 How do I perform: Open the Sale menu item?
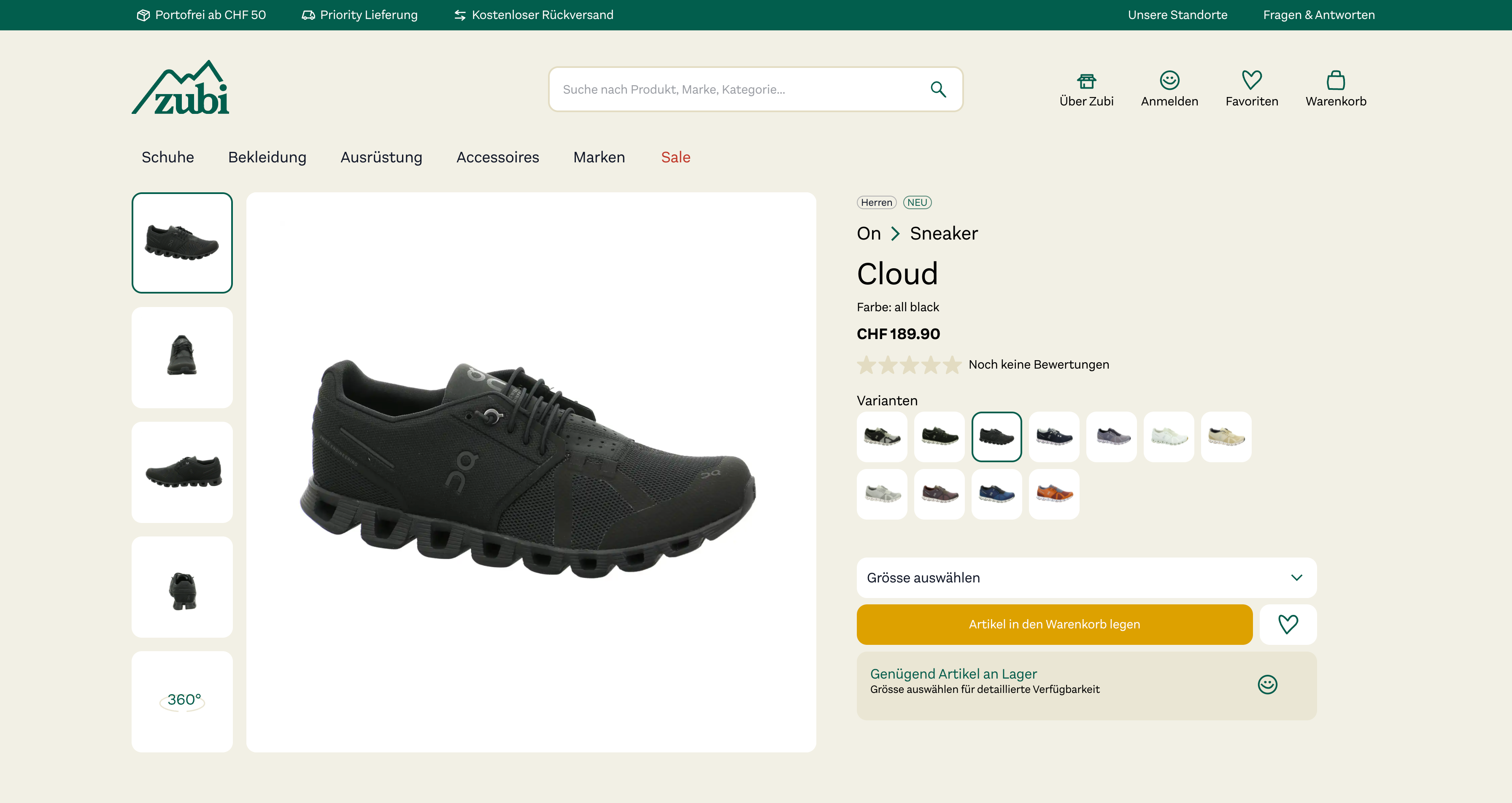[675, 157]
